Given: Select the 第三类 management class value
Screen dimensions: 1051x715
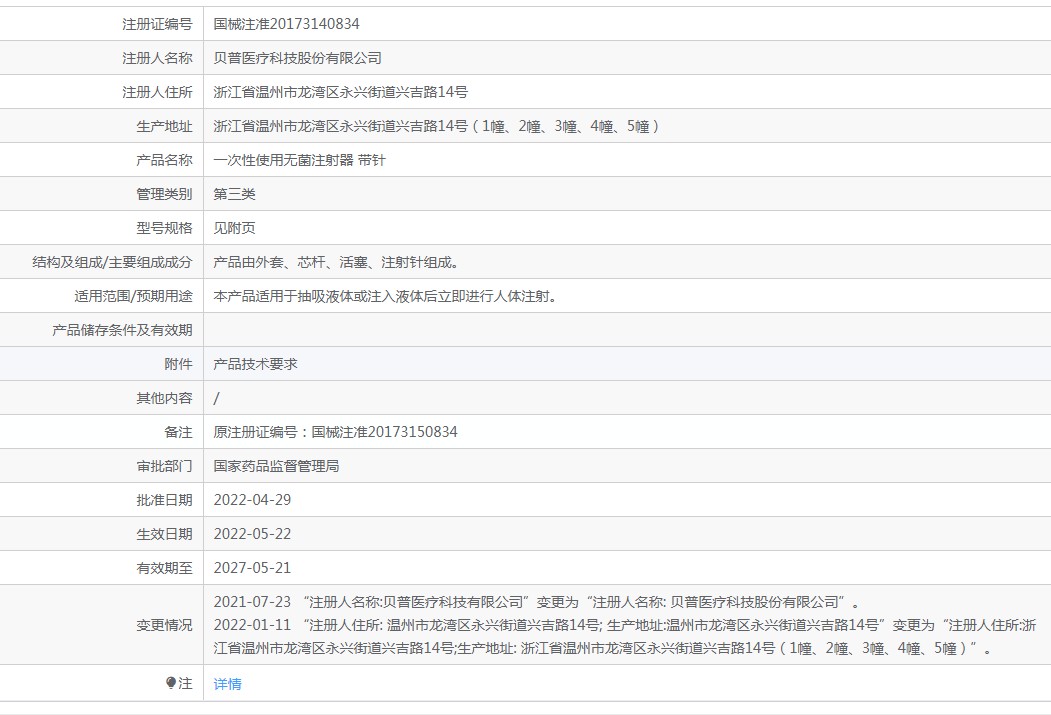Looking at the screenshot, I should click(x=235, y=194).
